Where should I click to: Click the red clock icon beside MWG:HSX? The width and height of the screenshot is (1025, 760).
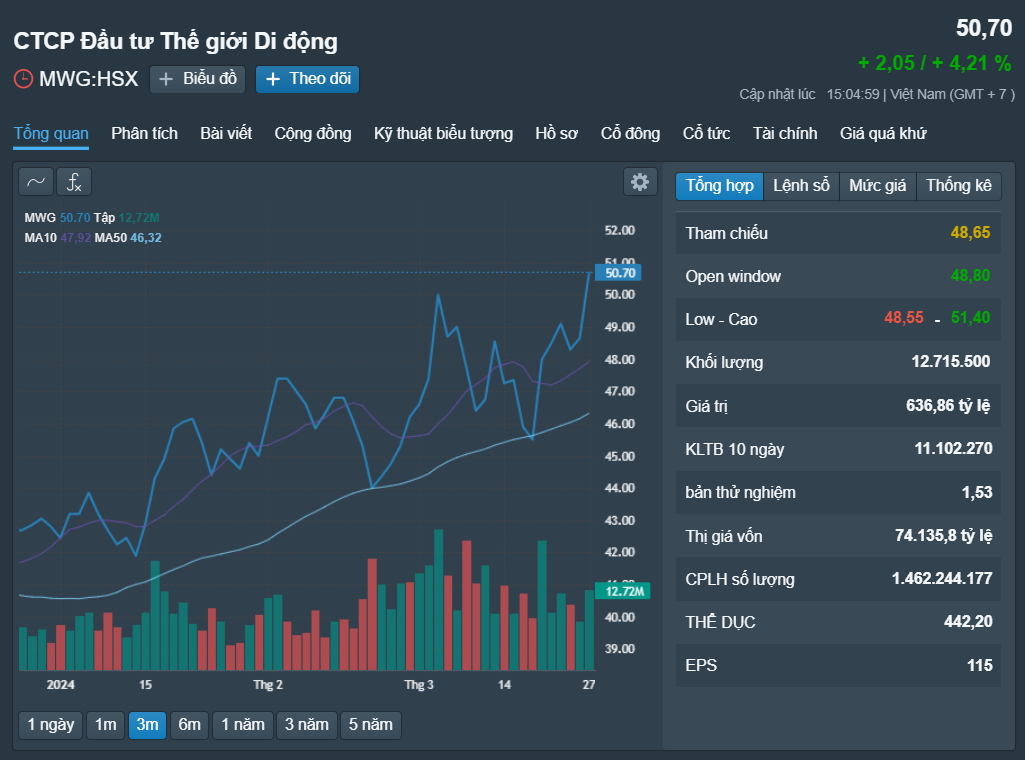[24, 79]
